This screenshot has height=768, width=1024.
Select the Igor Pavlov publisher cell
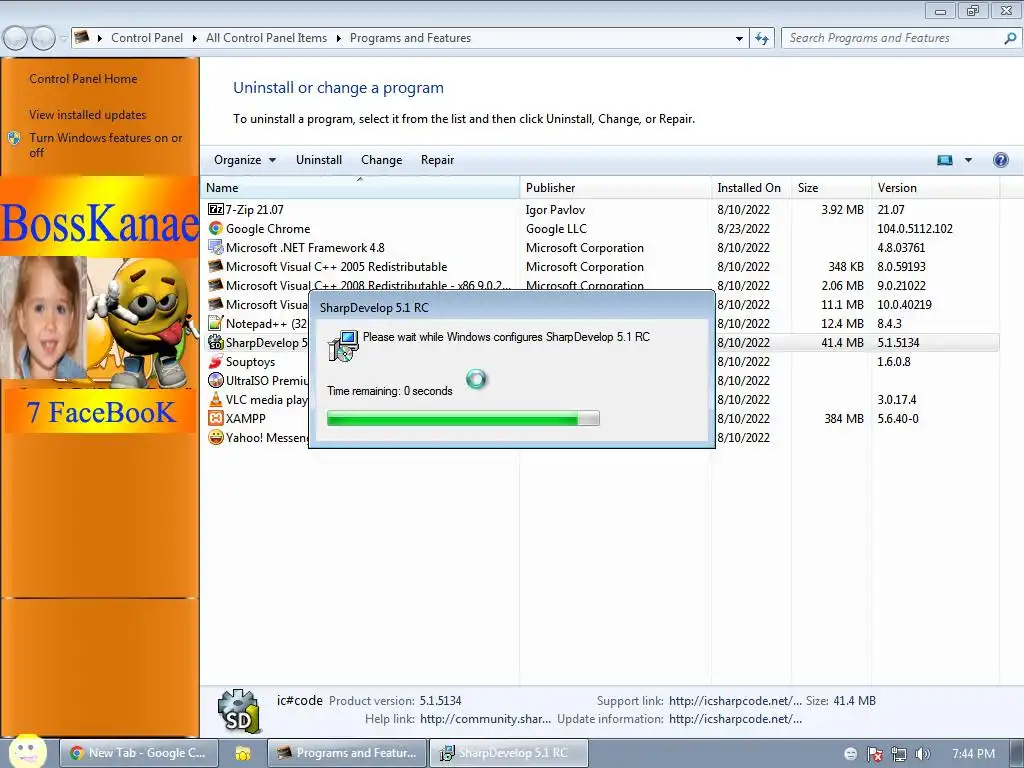click(x=555, y=210)
